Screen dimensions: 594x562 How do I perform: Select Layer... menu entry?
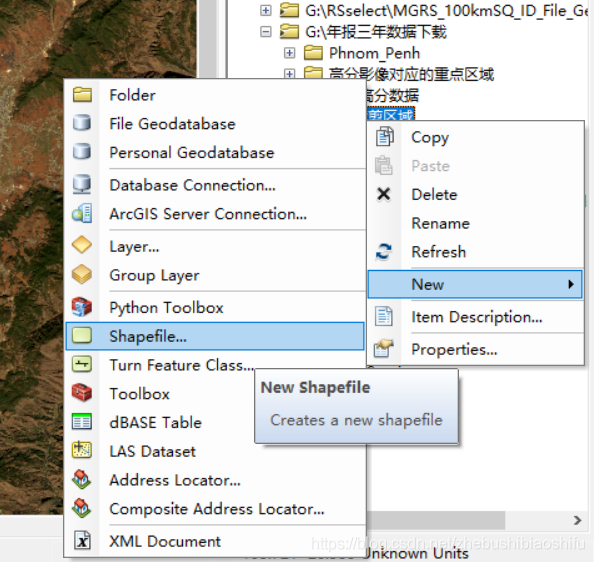click(215, 246)
